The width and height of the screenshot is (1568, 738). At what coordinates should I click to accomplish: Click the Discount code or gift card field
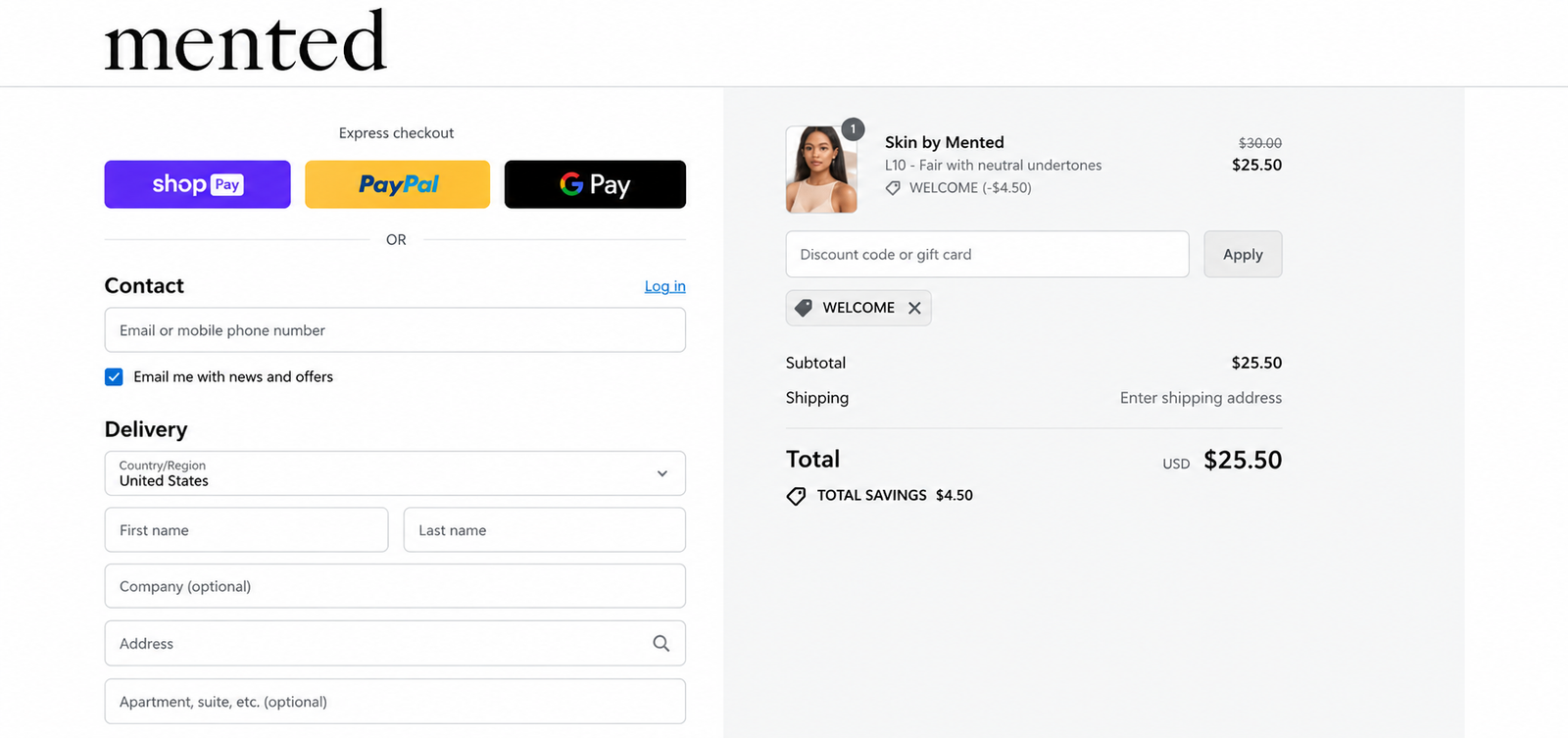[988, 254]
